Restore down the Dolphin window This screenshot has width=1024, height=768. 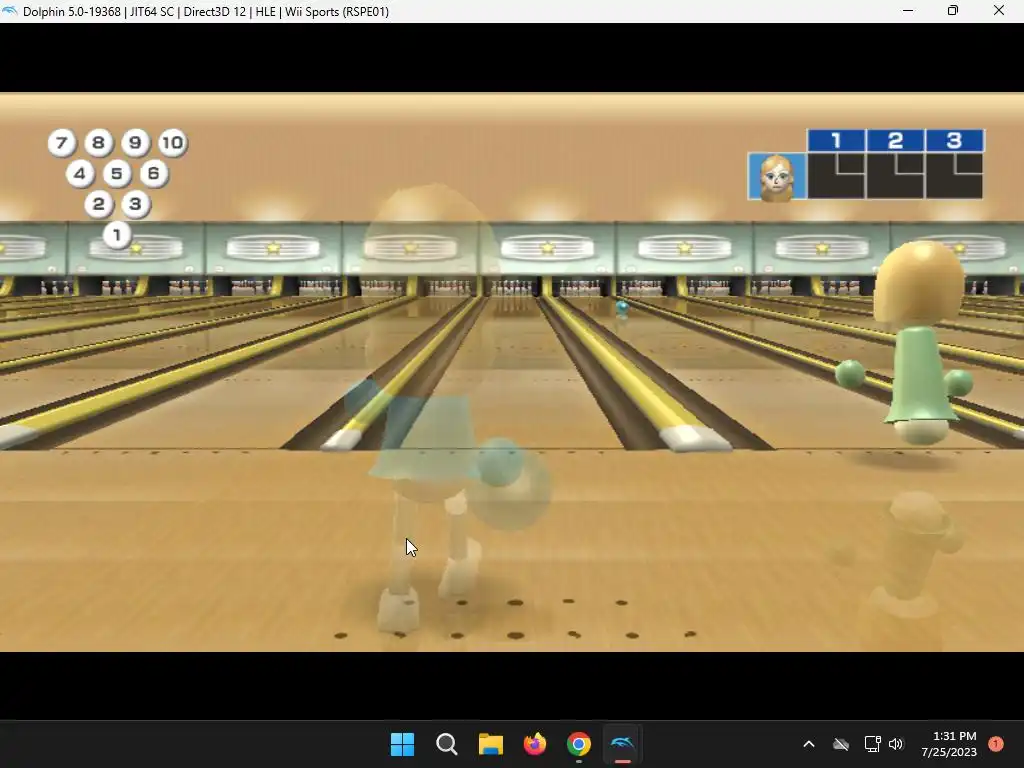coord(953,11)
